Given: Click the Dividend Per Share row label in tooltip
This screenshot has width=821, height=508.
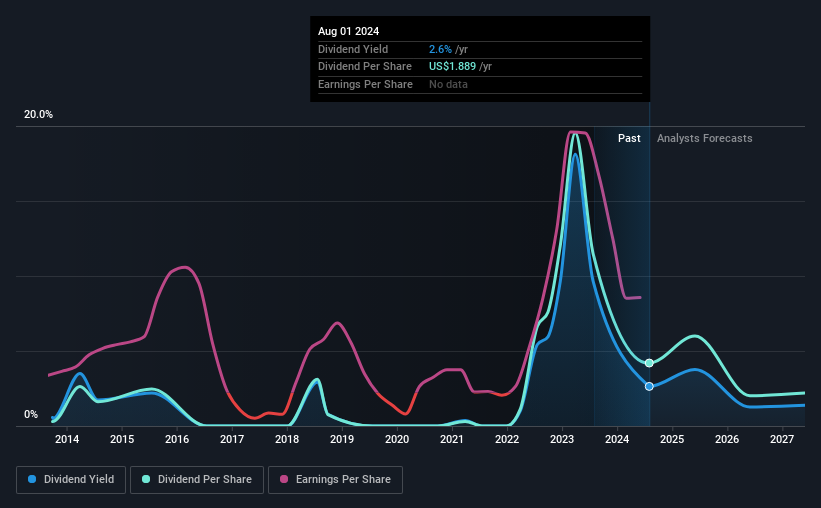Looking at the screenshot, I should (365, 67).
